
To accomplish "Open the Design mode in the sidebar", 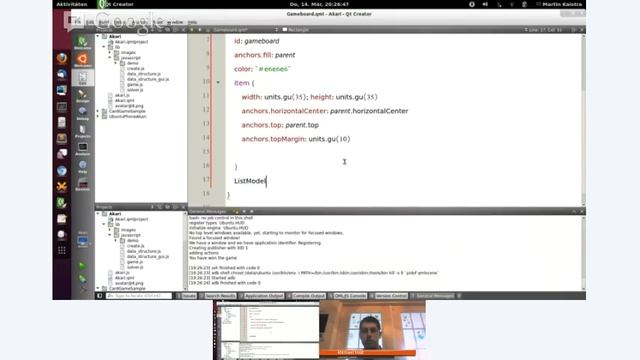I will click(x=82, y=96).
